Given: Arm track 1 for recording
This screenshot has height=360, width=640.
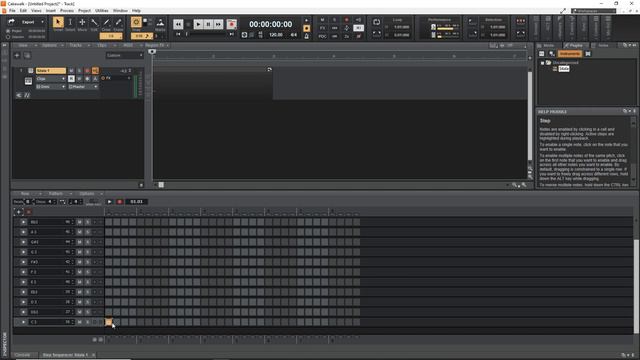Looking at the screenshot, I should tap(87, 71).
